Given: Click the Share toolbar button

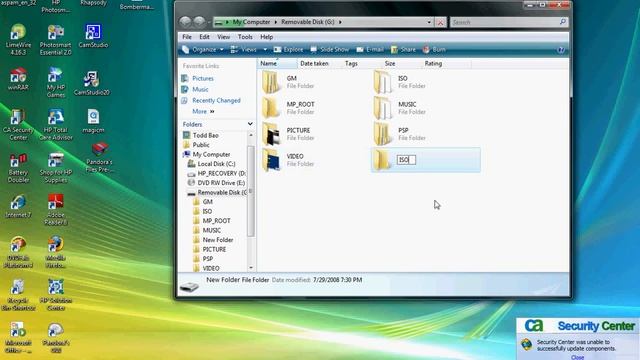Looking at the screenshot, I should (x=403, y=49).
